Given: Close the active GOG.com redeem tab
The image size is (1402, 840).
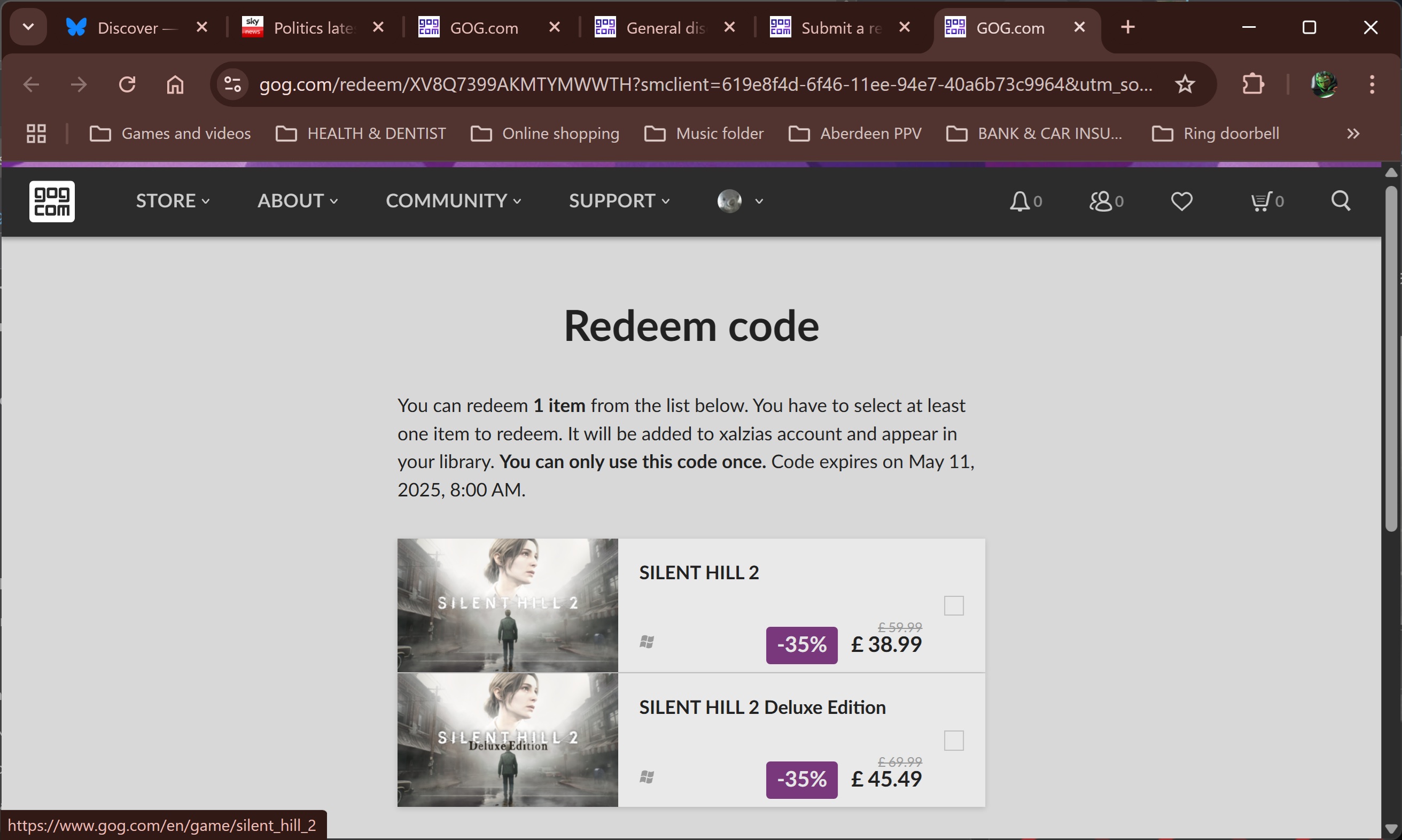Looking at the screenshot, I should tap(1079, 27).
